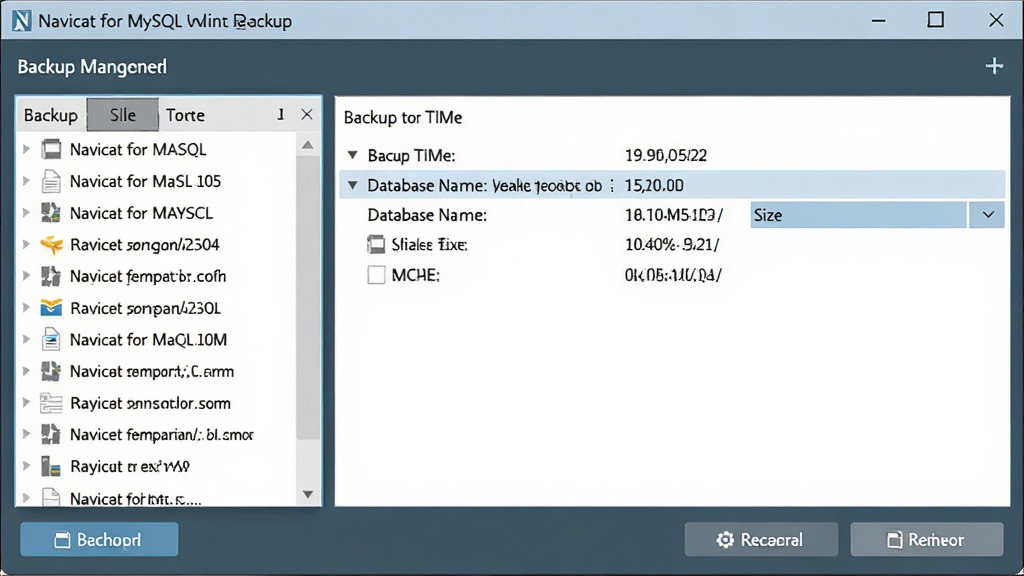Image resolution: width=1024 pixels, height=576 pixels.
Task: Select the icon beside Navicet femparian
Action: coord(51,434)
